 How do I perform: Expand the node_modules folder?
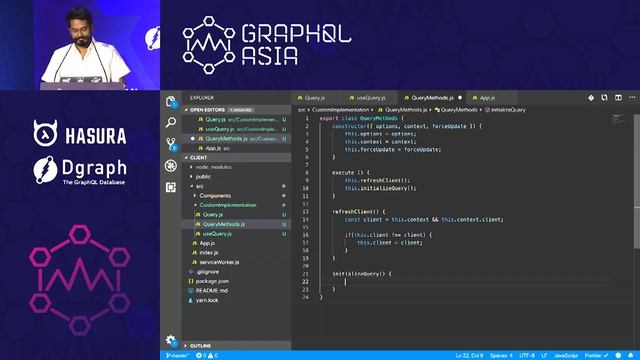tap(236, 167)
